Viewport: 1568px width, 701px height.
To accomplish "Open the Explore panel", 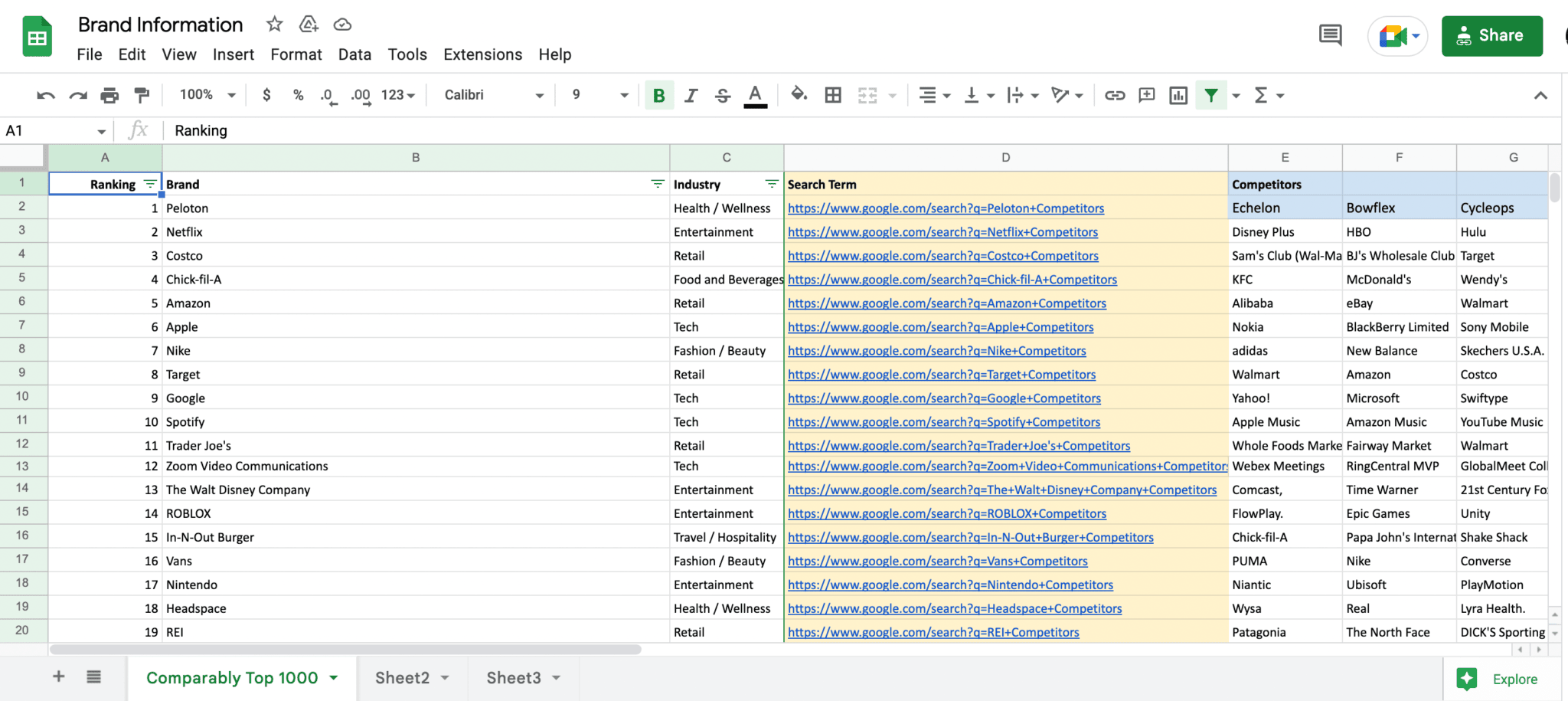I will (x=1498, y=680).
